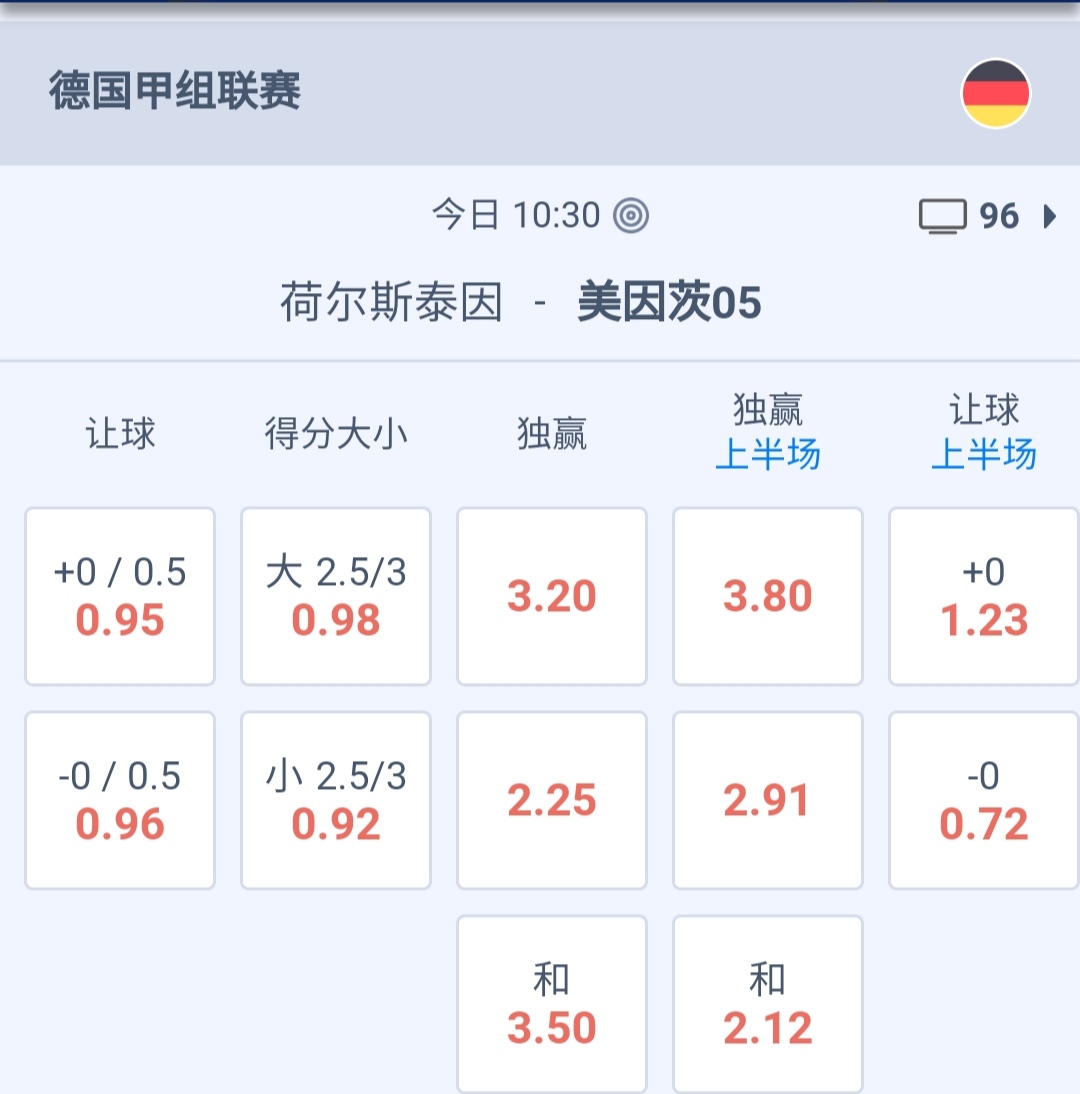1080x1094 pixels.
Task: Expand more markets with the arrow after 96
Action: pos(1050,216)
